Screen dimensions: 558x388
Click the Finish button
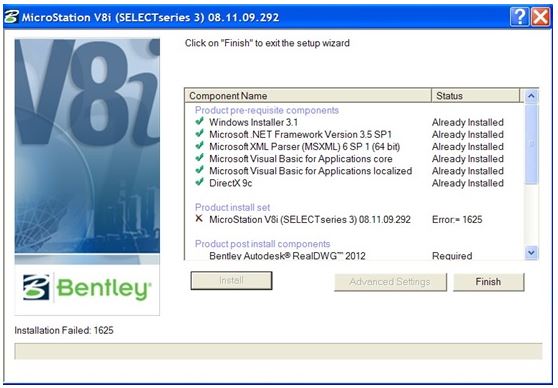point(488,282)
